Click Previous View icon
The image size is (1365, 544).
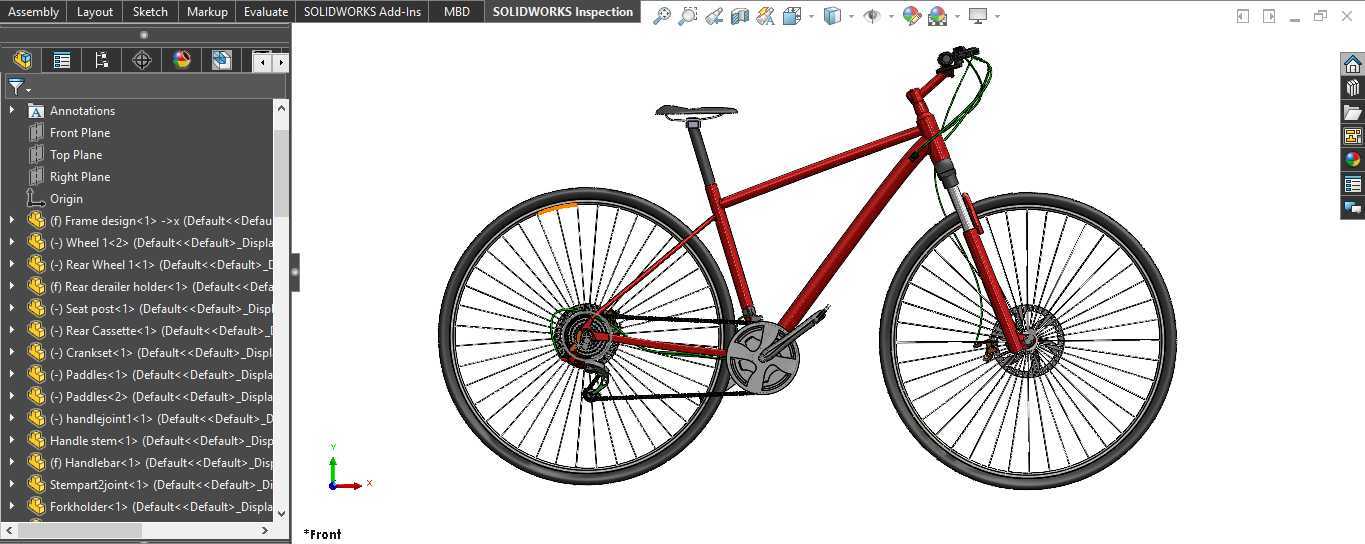tap(713, 16)
